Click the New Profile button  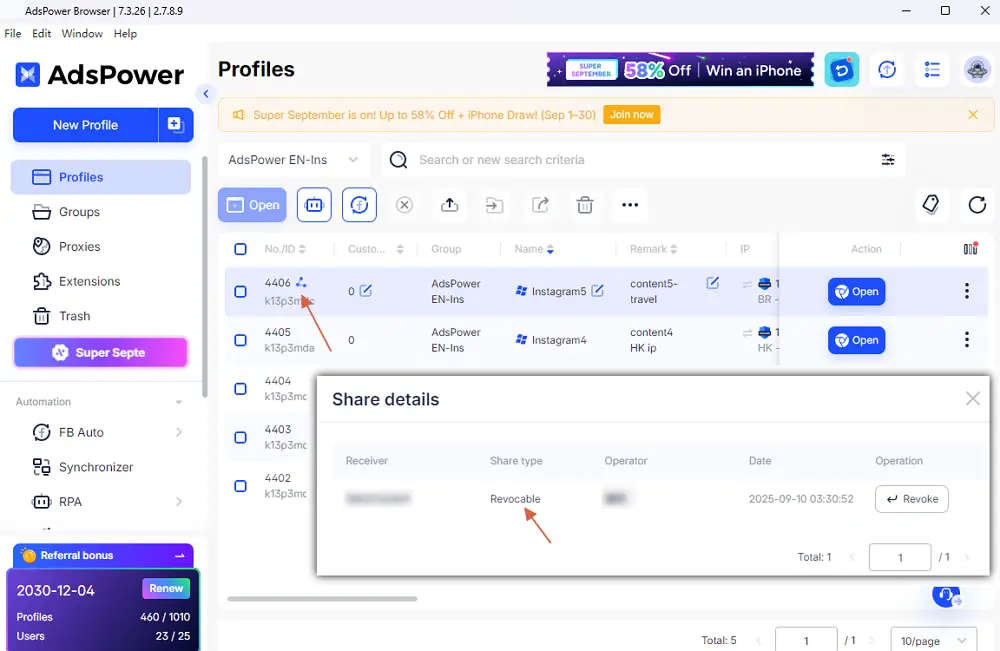[85, 125]
